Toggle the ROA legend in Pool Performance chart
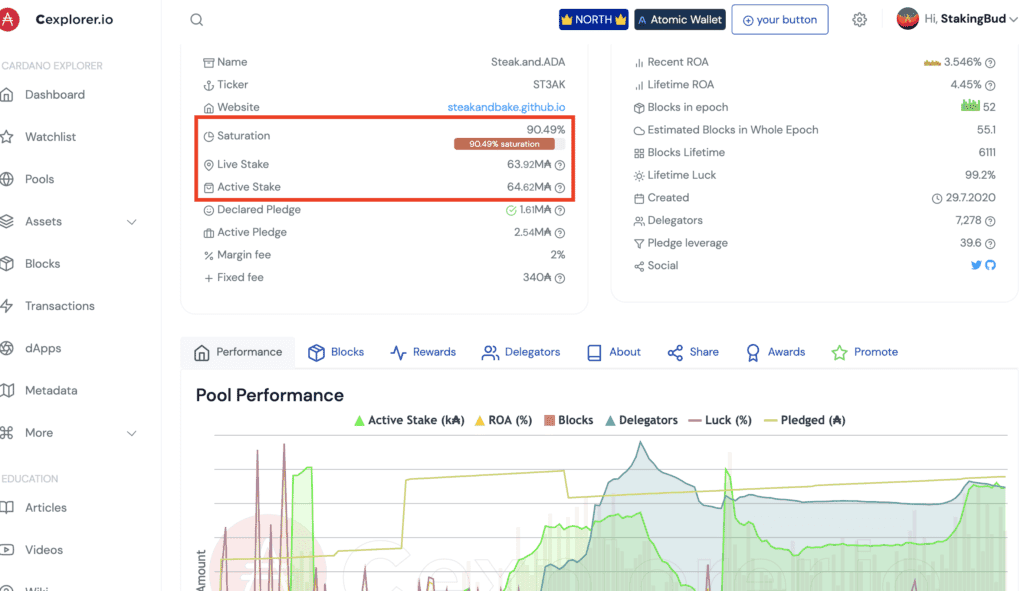This screenshot has width=1024, height=591. [x=503, y=420]
